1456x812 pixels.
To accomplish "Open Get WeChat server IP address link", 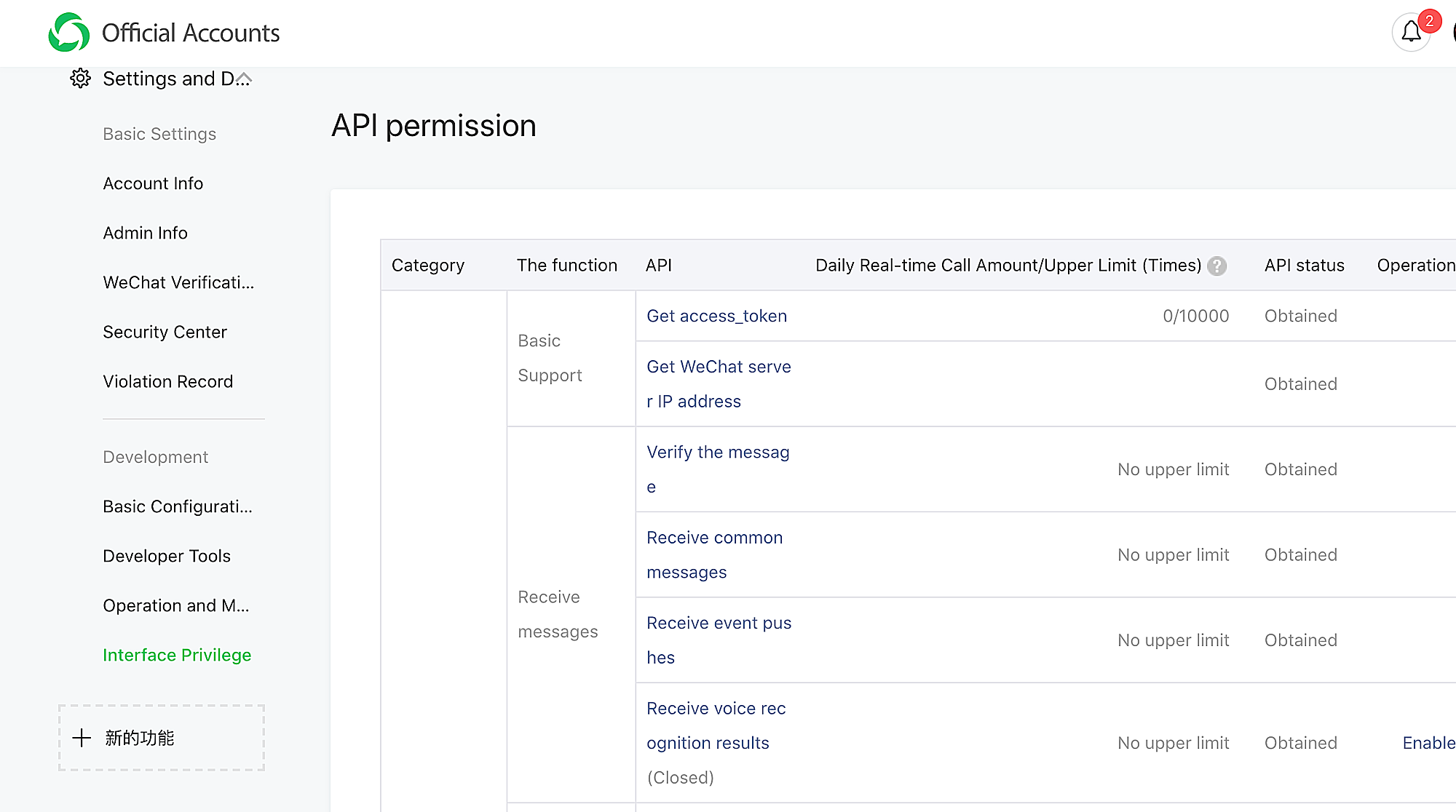I will tap(718, 383).
